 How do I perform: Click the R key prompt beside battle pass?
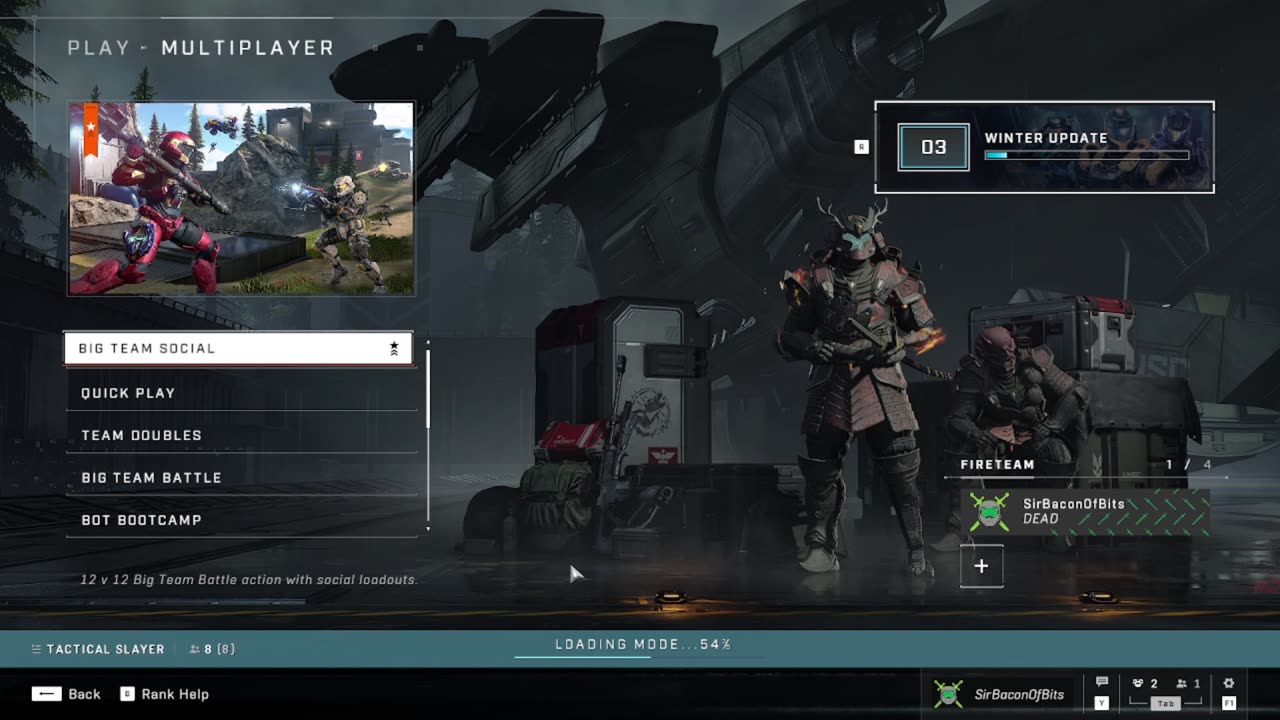[861, 147]
